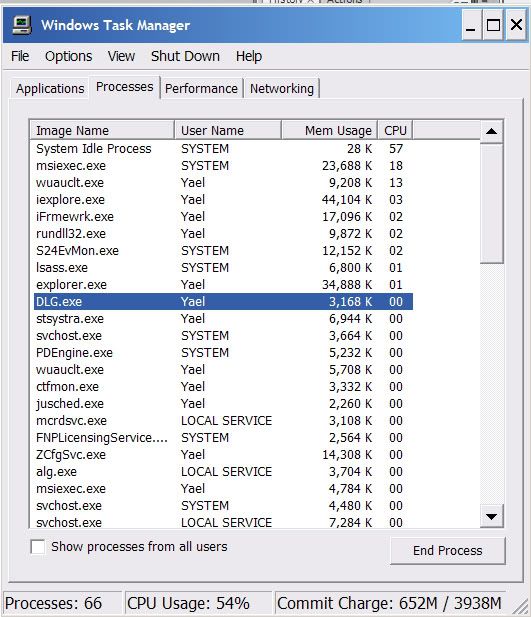
Task: Select the PDEngine.exe process
Action: 223,353
